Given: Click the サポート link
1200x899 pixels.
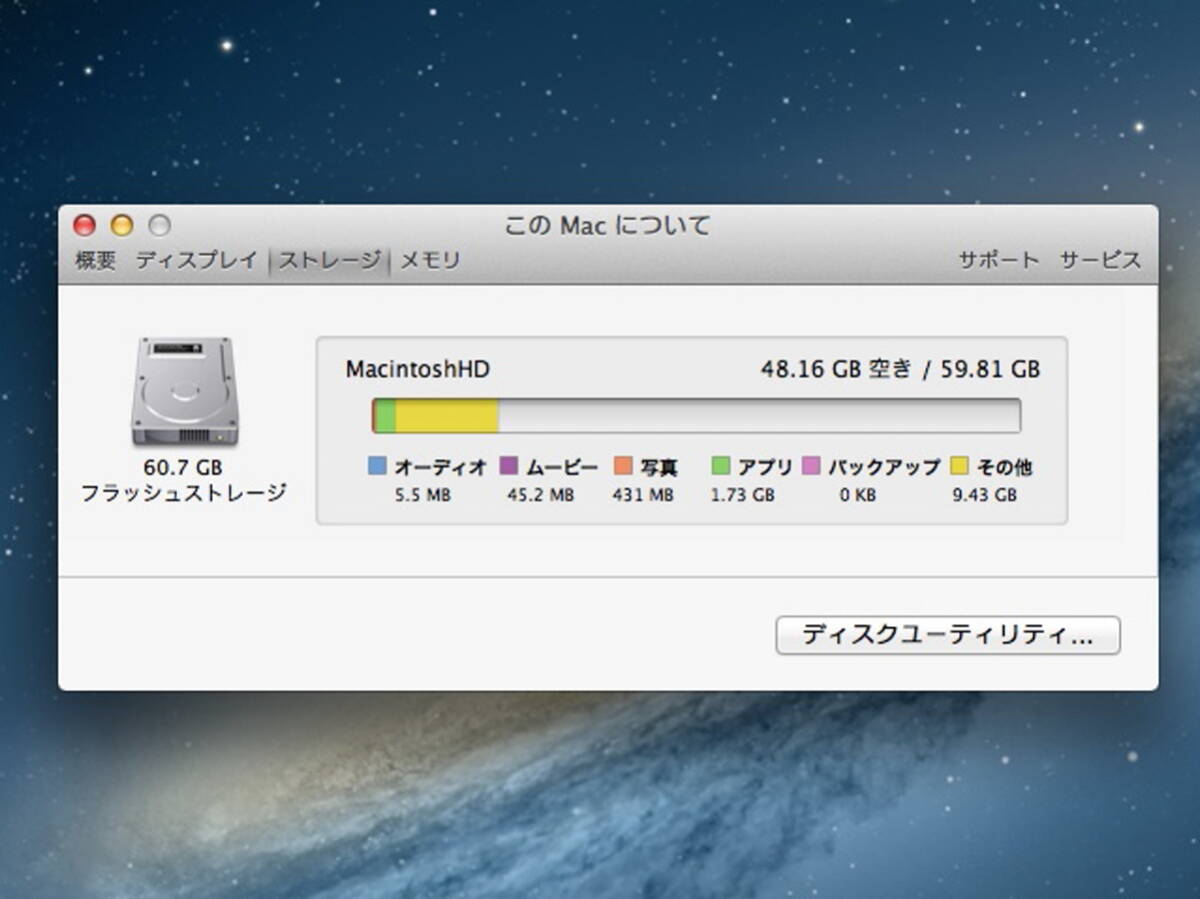Looking at the screenshot, I should (999, 261).
